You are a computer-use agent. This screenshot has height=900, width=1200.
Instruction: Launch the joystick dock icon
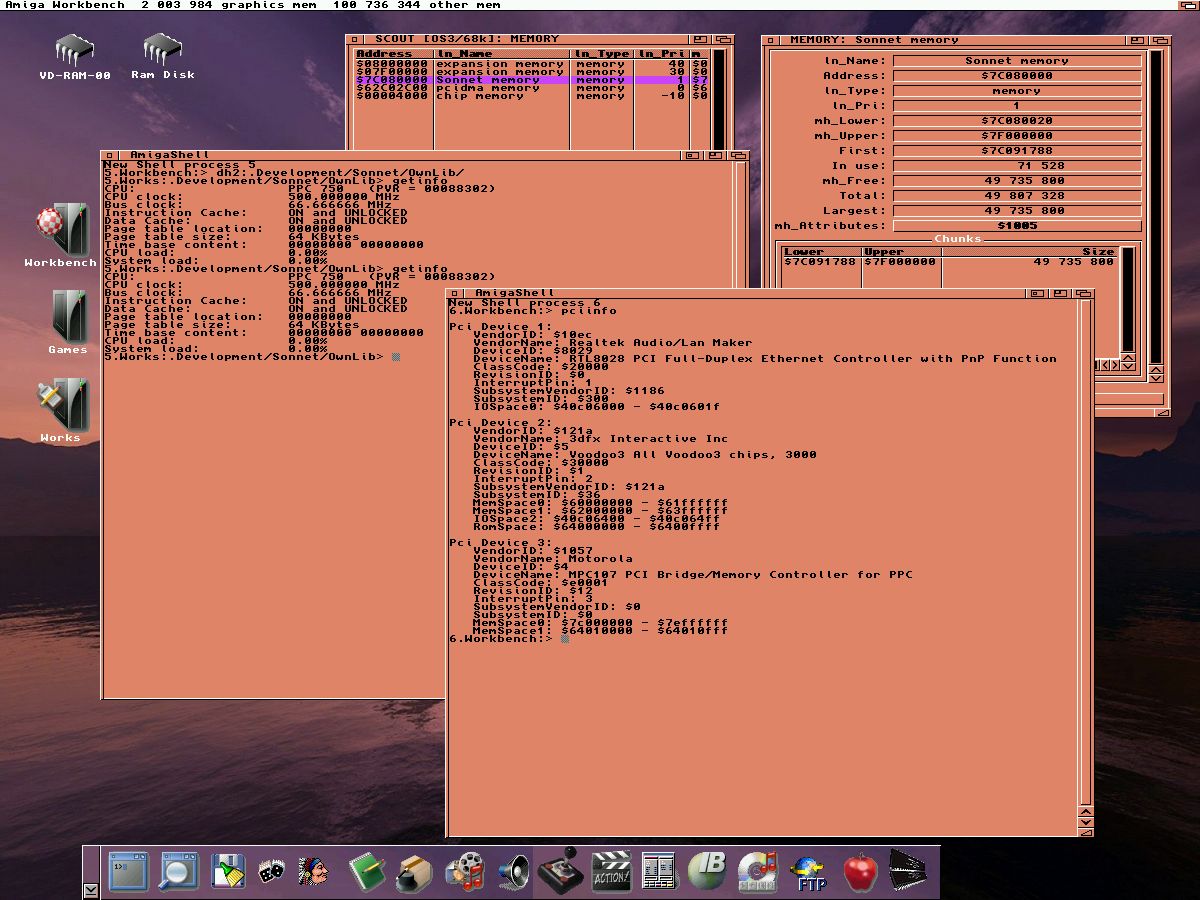[x=561, y=870]
